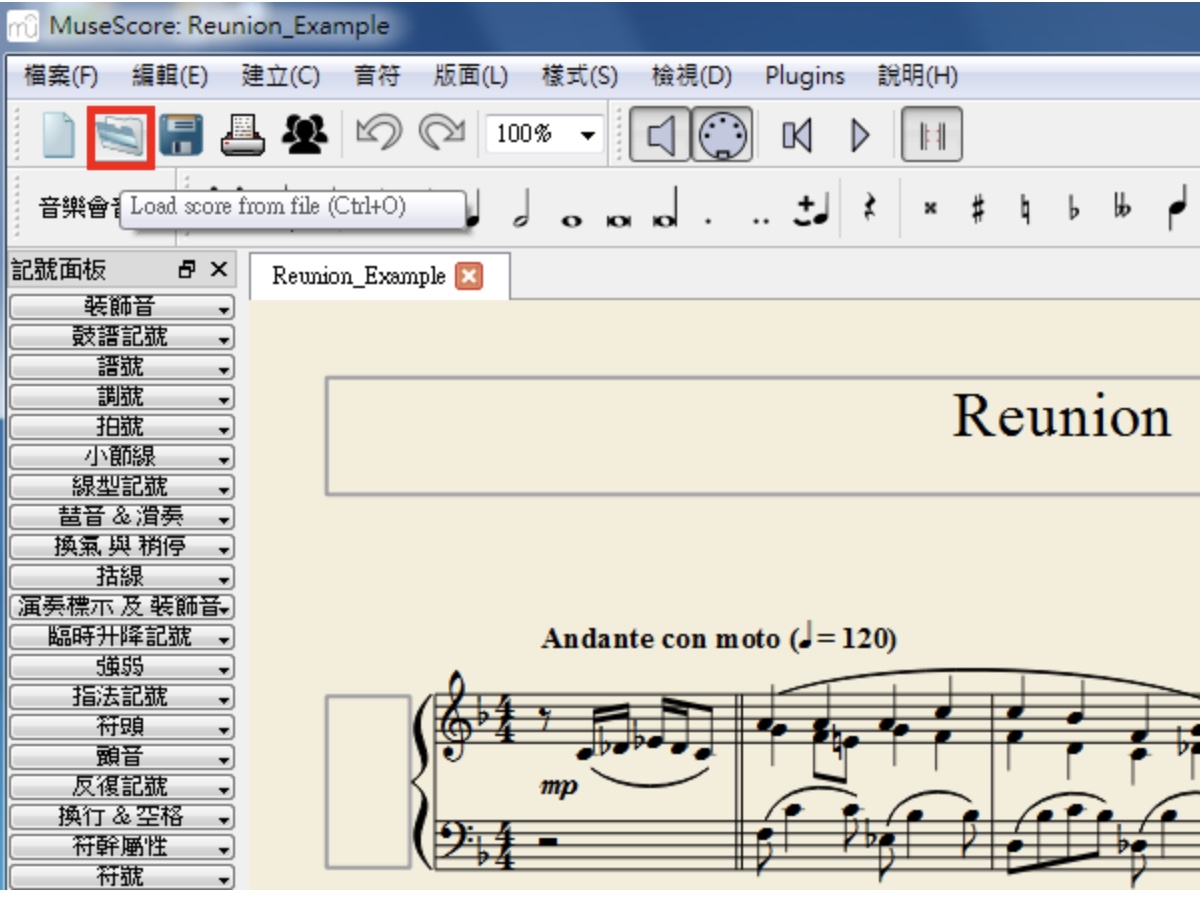Expand the 換行 & 空格 palette
This screenshot has width=1200, height=900.
pos(121,817)
